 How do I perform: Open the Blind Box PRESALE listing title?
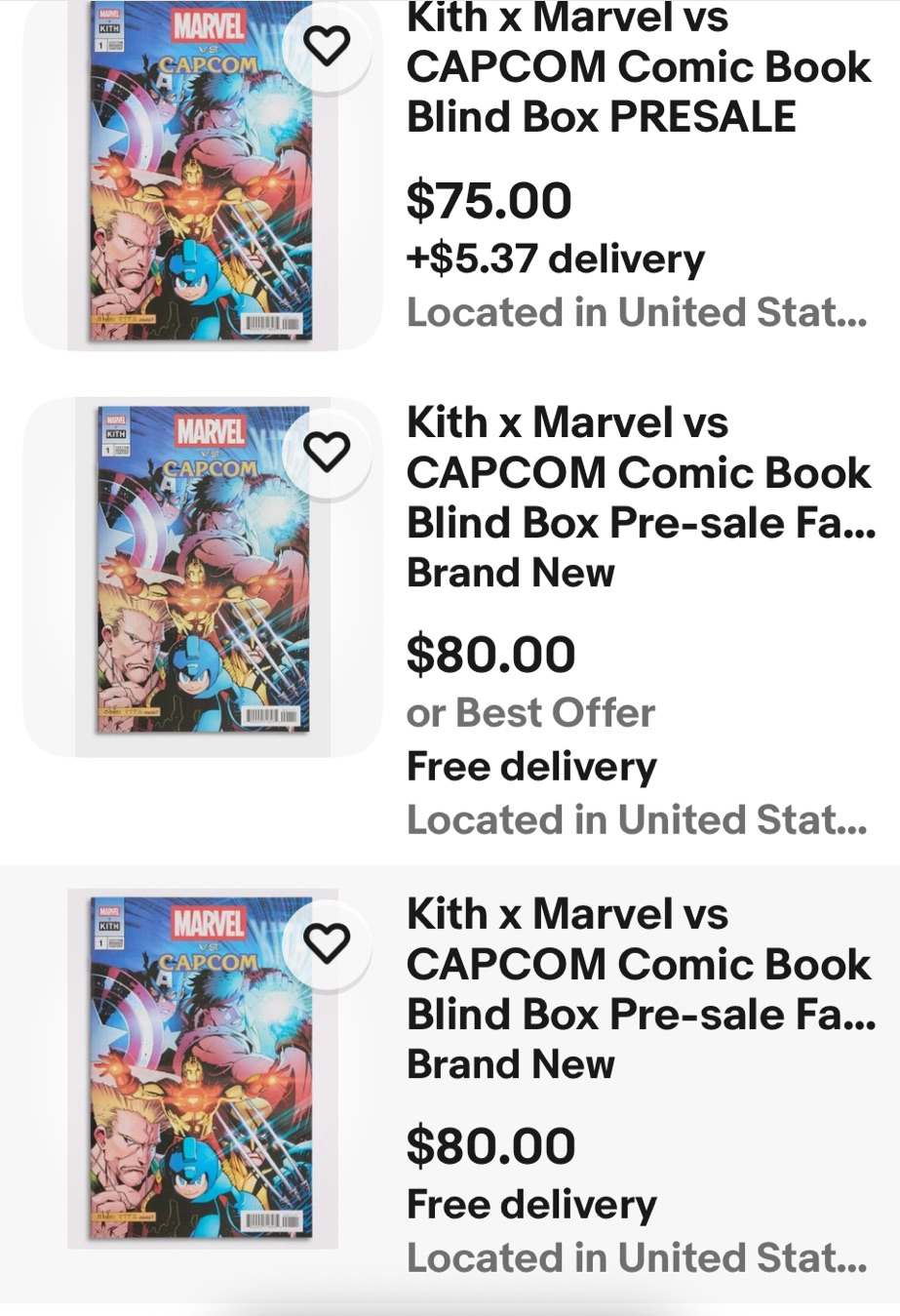(x=638, y=68)
